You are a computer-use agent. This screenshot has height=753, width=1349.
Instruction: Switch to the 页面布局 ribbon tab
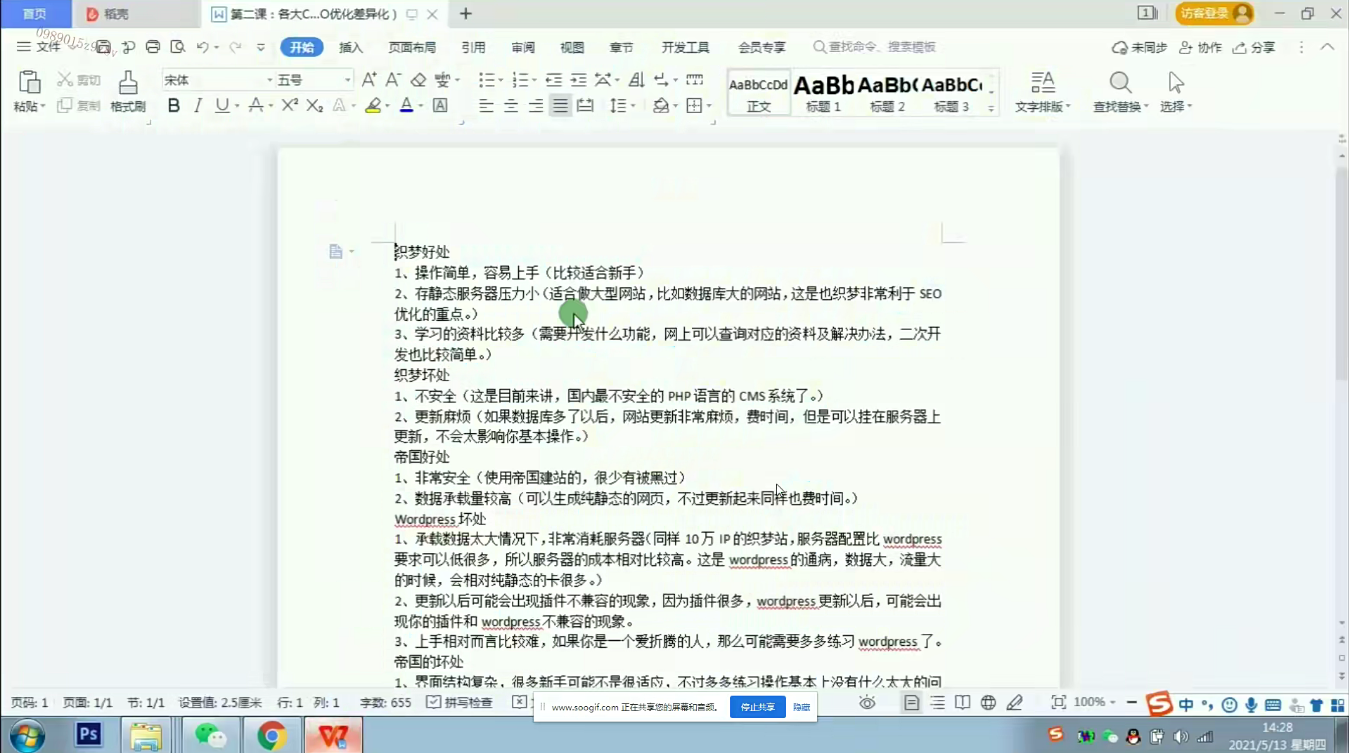pos(412,47)
